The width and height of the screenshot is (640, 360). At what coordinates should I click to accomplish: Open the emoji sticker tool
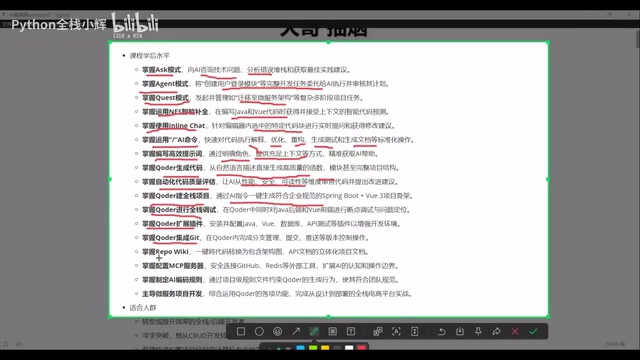[278, 331]
